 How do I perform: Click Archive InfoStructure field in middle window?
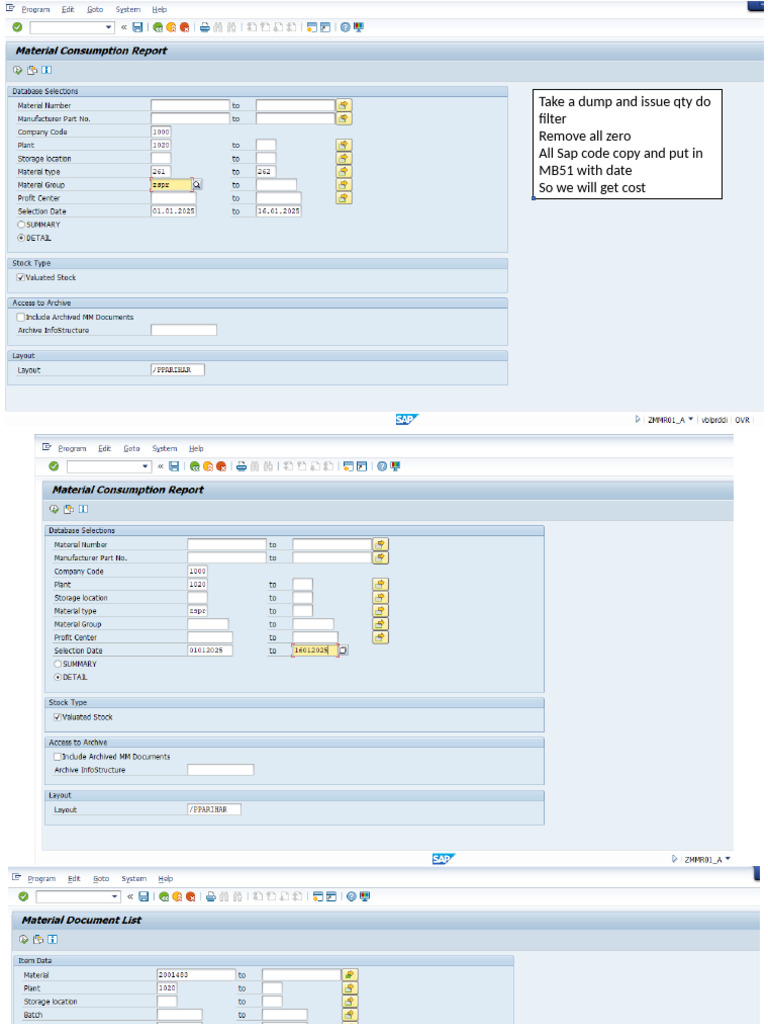pos(220,770)
